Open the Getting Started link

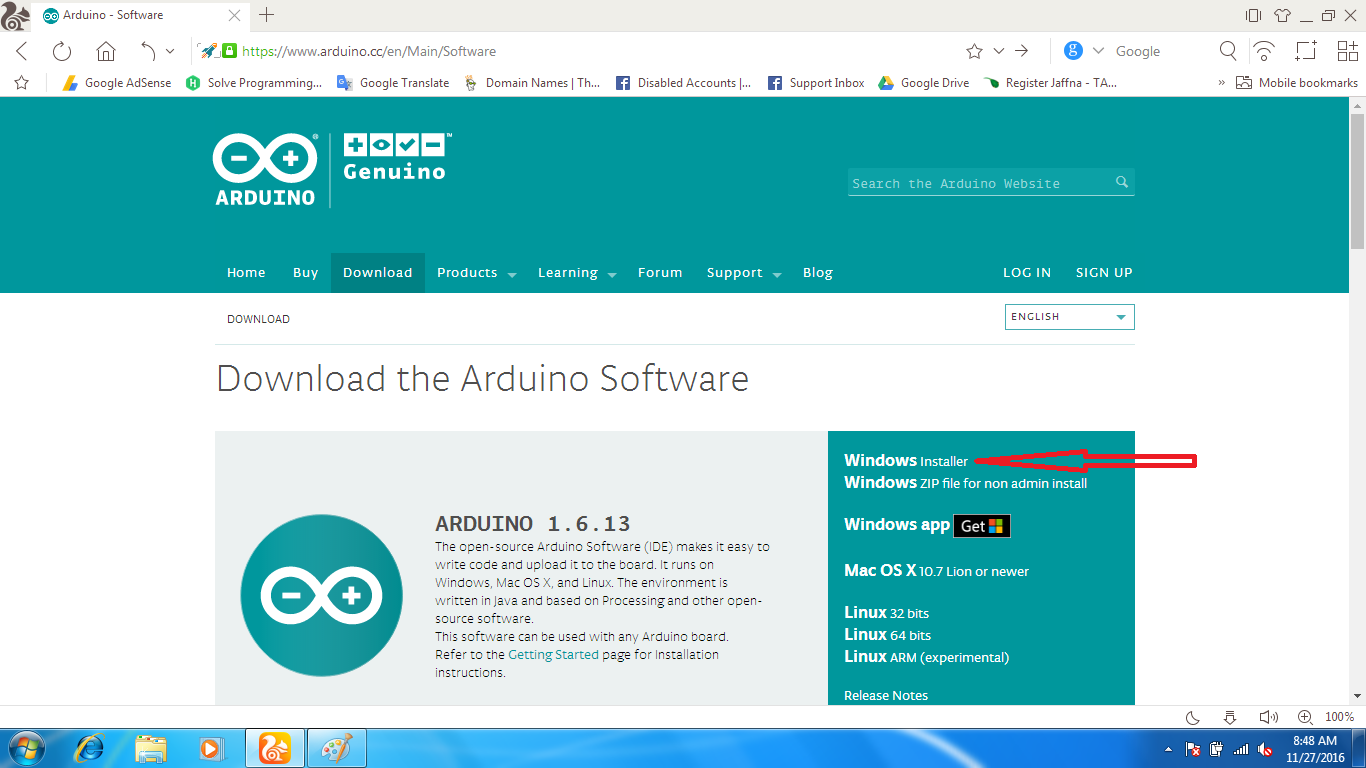[551, 654]
